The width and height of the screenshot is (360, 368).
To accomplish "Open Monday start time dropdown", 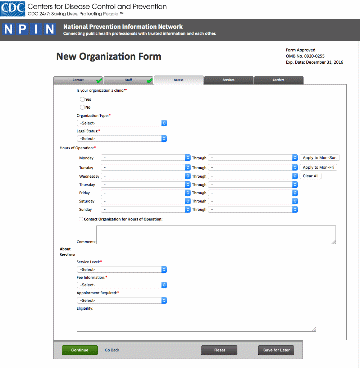I will pyautogui.click(x=146, y=158).
